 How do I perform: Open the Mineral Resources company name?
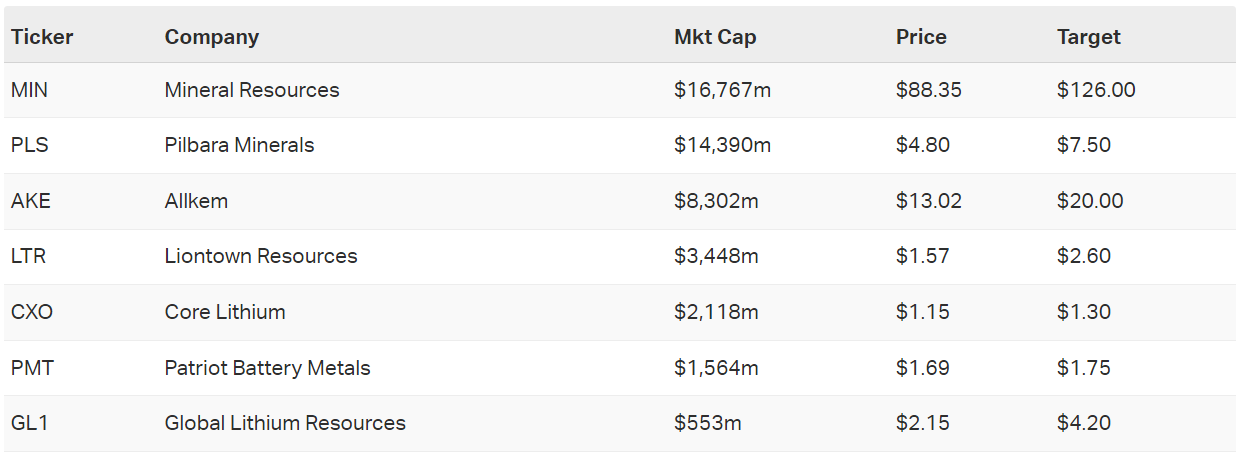252,90
